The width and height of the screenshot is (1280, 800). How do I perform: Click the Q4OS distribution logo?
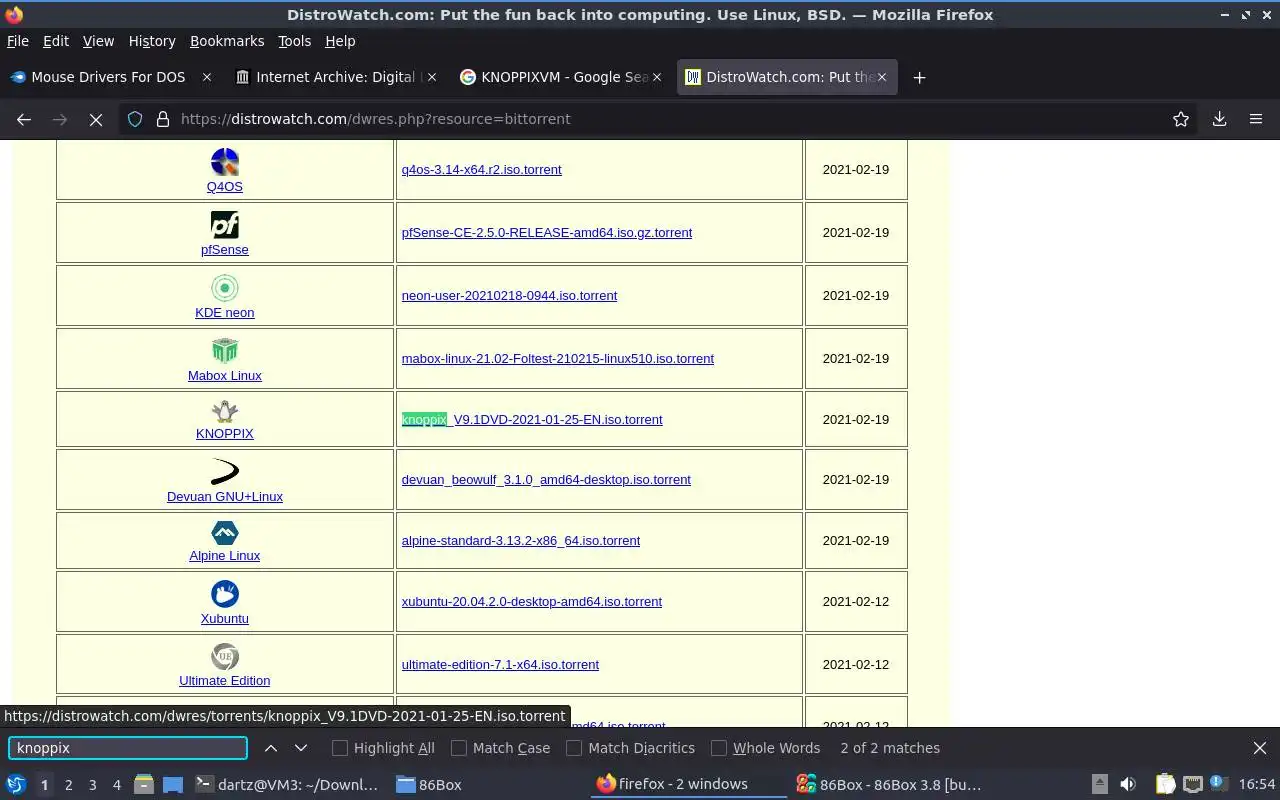(224, 162)
